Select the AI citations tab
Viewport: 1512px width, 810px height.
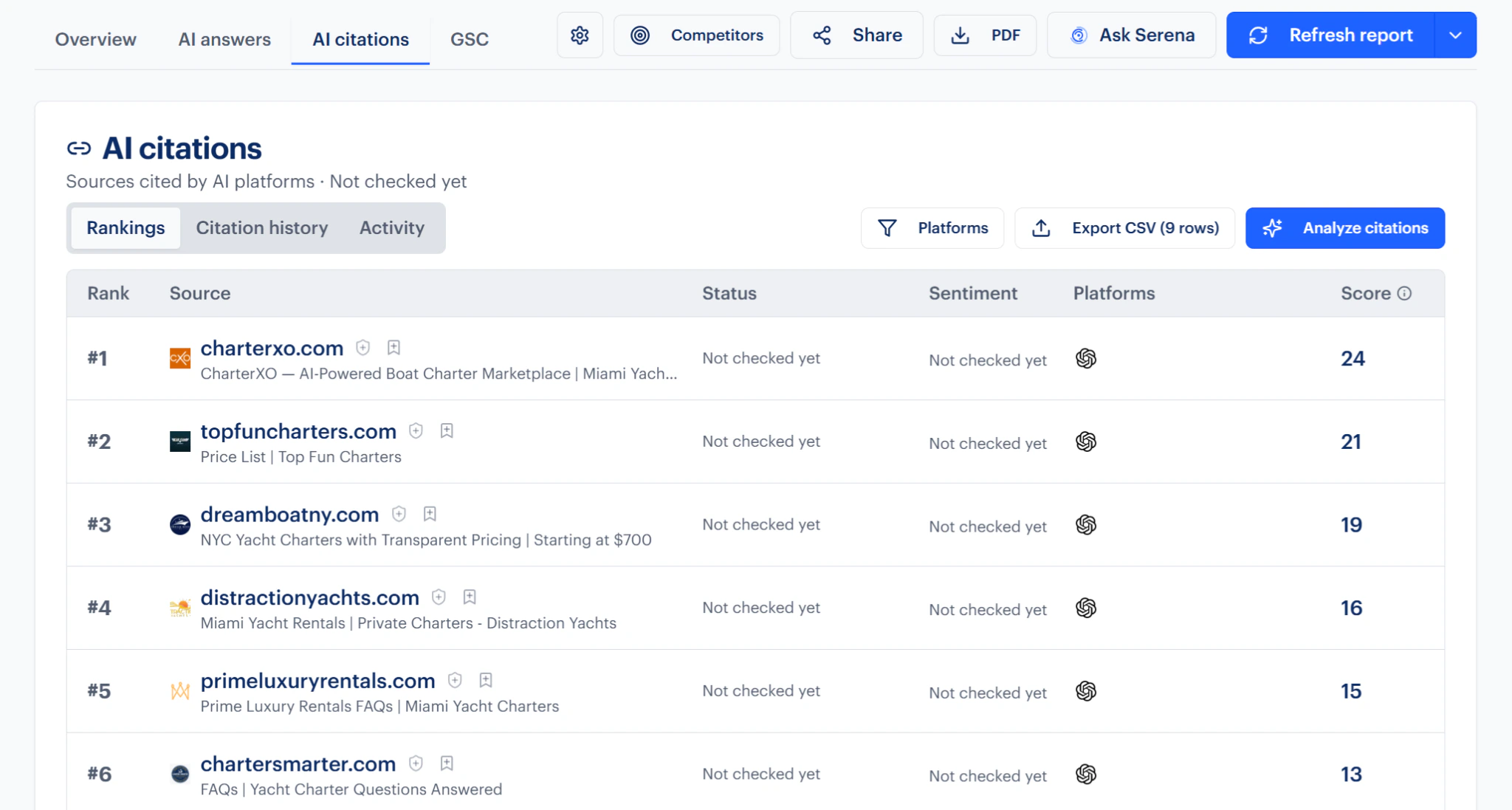[x=360, y=39]
